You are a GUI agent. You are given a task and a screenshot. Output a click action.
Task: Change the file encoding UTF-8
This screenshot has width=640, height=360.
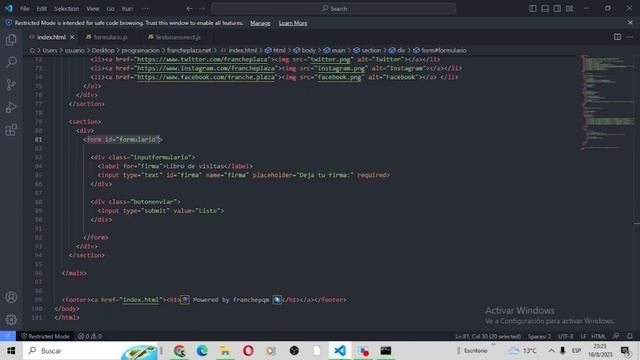[565, 336]
